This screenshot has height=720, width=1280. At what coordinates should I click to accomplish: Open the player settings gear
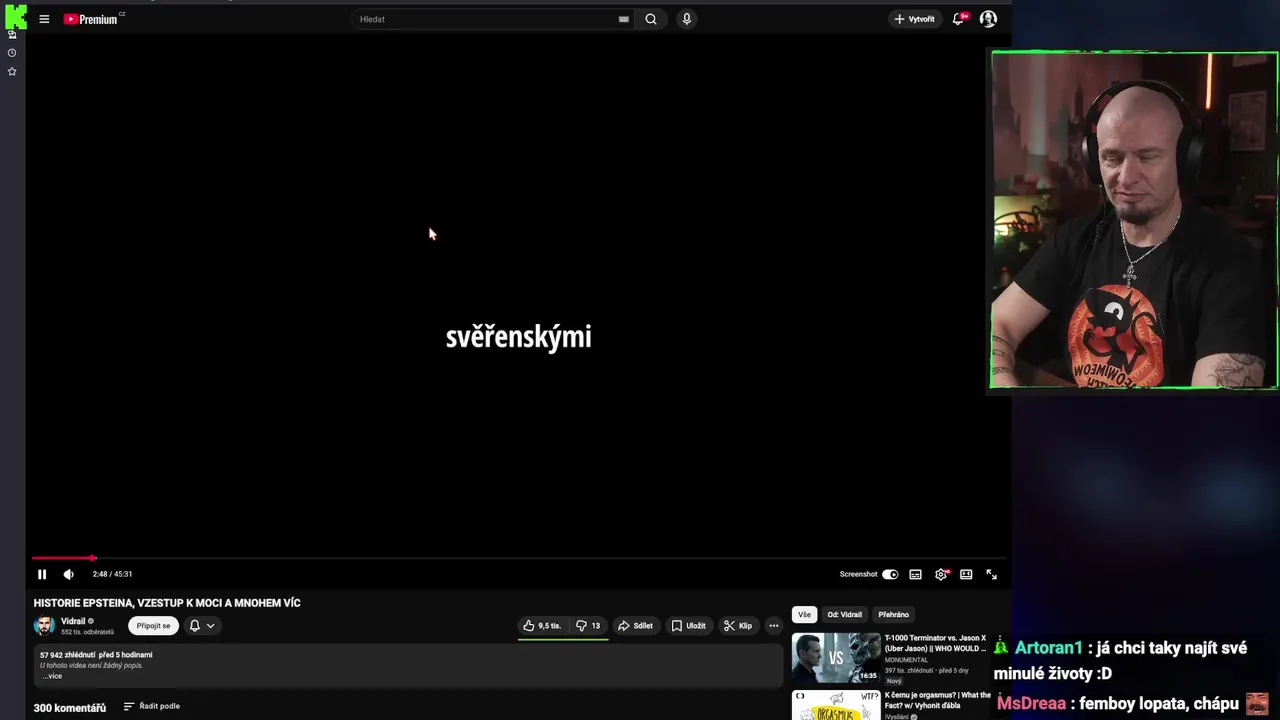941,574
